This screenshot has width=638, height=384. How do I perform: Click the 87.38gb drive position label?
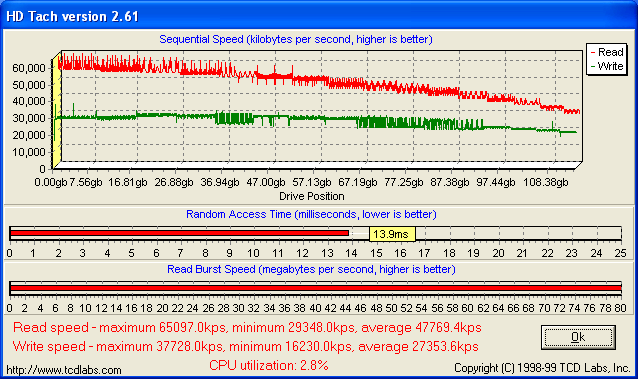450,182
